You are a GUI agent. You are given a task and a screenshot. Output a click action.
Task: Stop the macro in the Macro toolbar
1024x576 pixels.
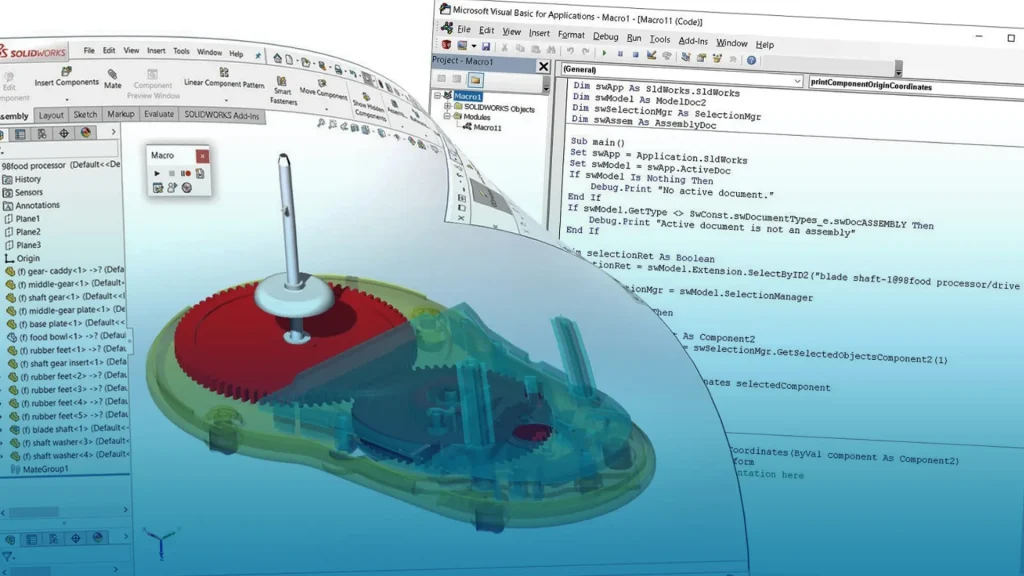(172, 174)
